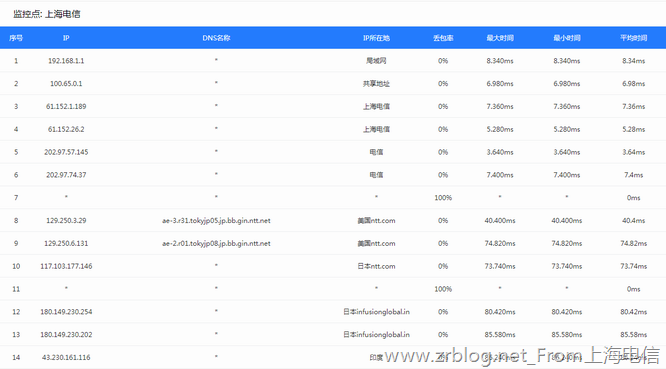
Task: Click the 最大时间 column header
Action: tap(500, 38)
